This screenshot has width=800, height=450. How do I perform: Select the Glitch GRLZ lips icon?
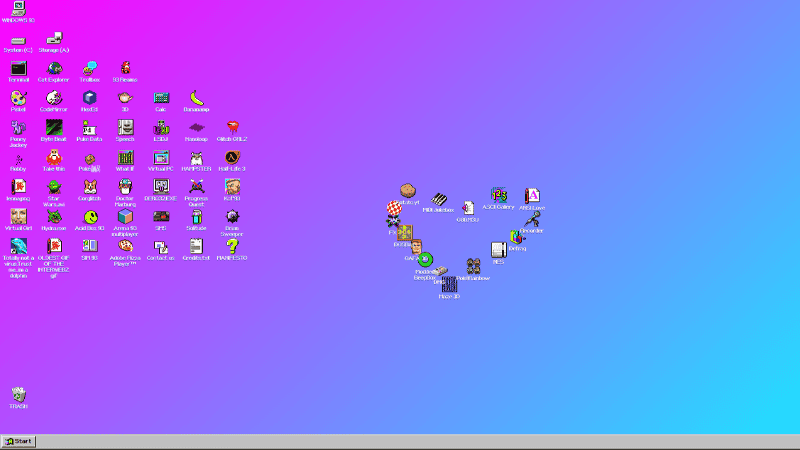point(232,128)
